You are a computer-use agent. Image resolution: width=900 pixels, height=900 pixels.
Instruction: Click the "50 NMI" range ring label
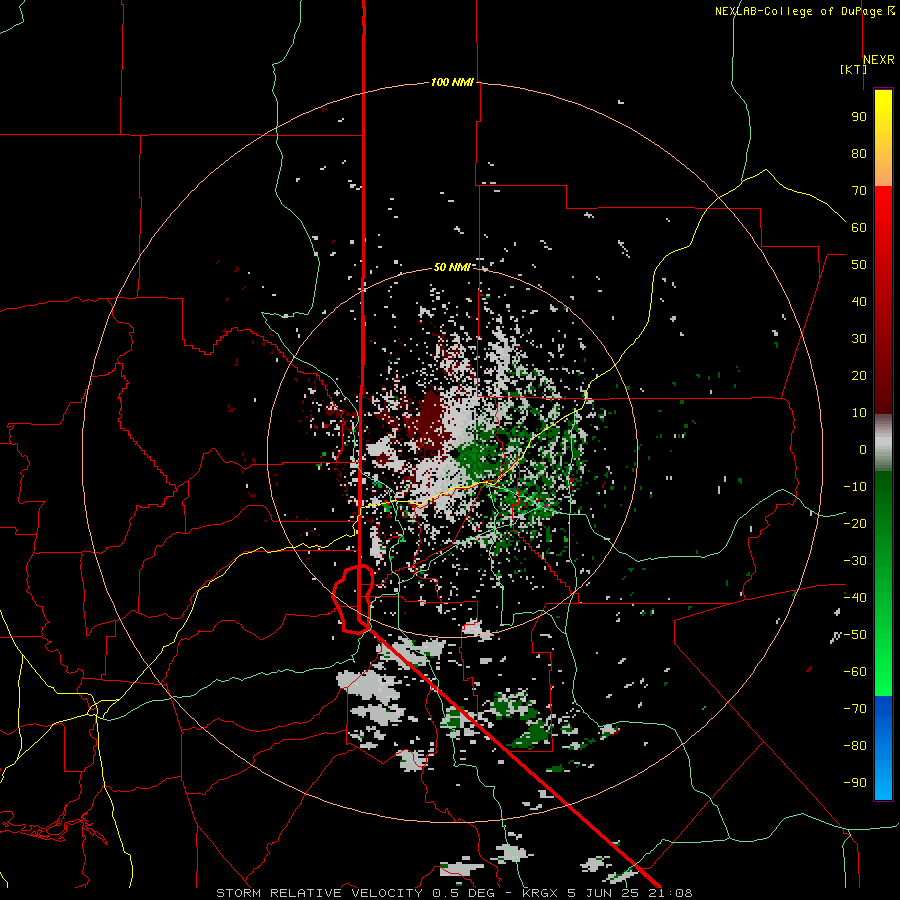coord(452,267)
